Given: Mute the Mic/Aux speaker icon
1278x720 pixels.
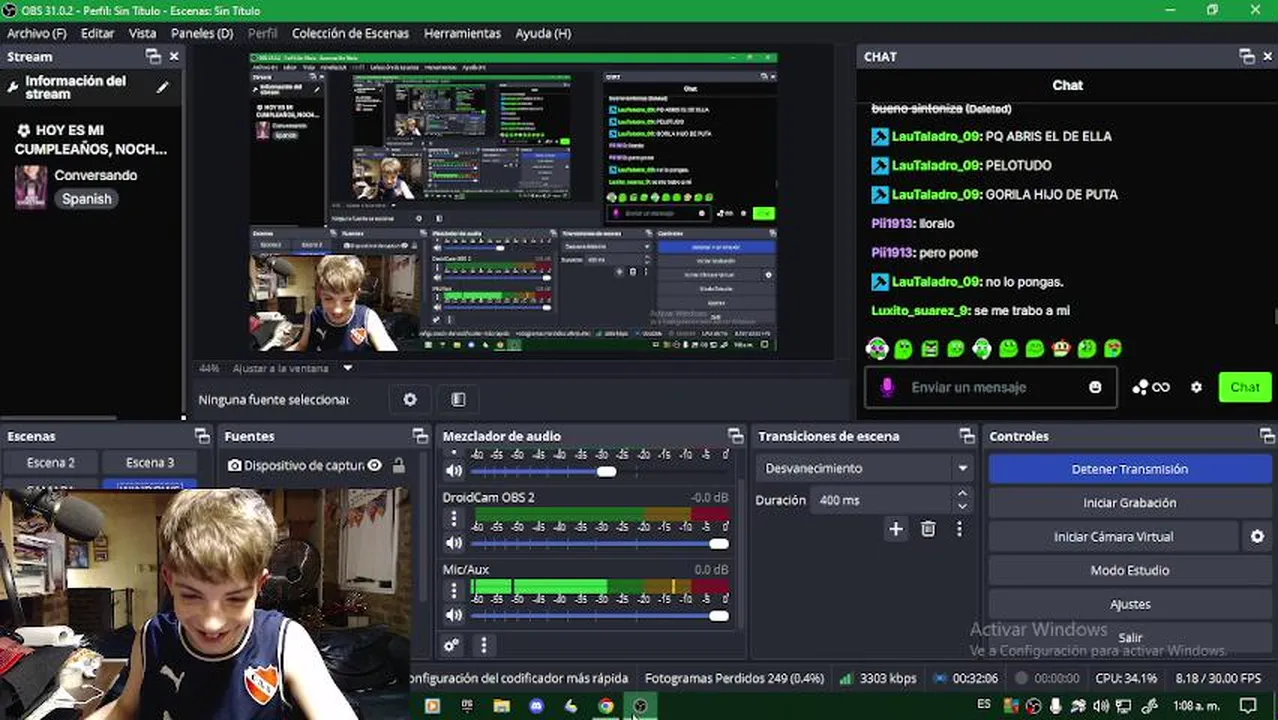Looking at the screenshot, I should pos(454,615).
